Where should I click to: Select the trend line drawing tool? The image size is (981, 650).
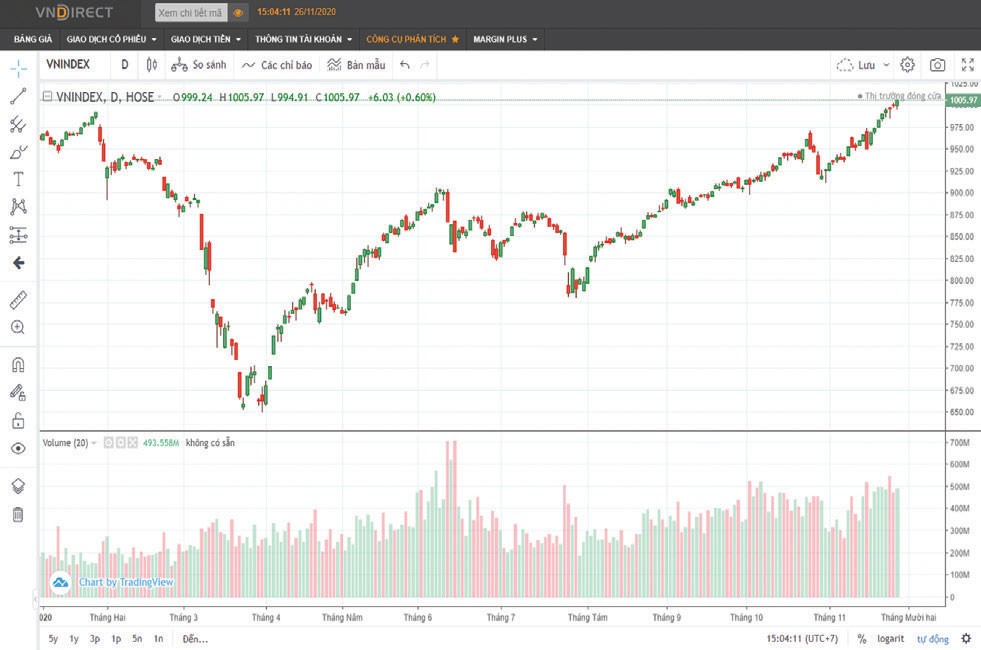point(18,96)
